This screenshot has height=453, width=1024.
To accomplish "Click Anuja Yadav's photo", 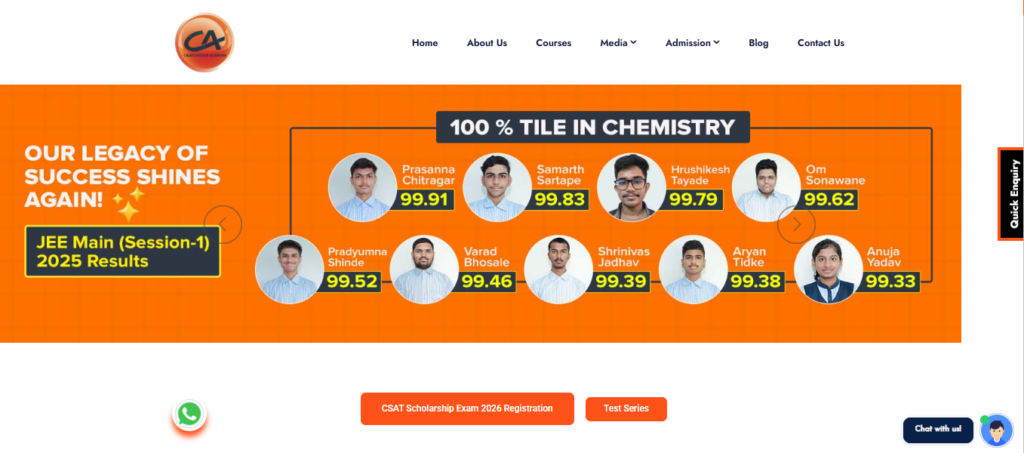I will coord(828,270).
